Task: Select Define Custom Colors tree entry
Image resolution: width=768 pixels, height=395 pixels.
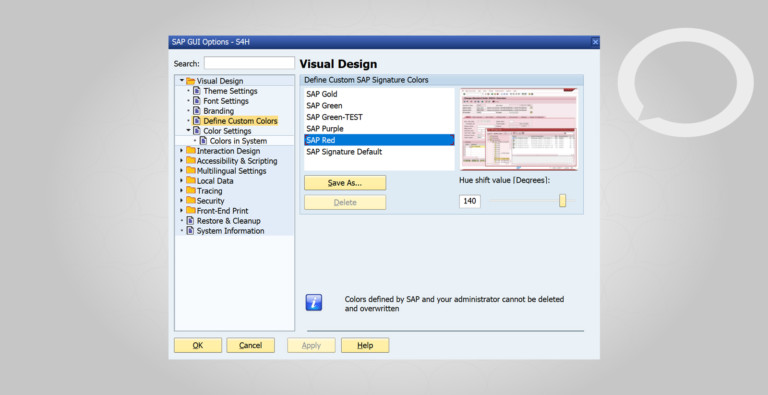Action: tap(240, 121)
